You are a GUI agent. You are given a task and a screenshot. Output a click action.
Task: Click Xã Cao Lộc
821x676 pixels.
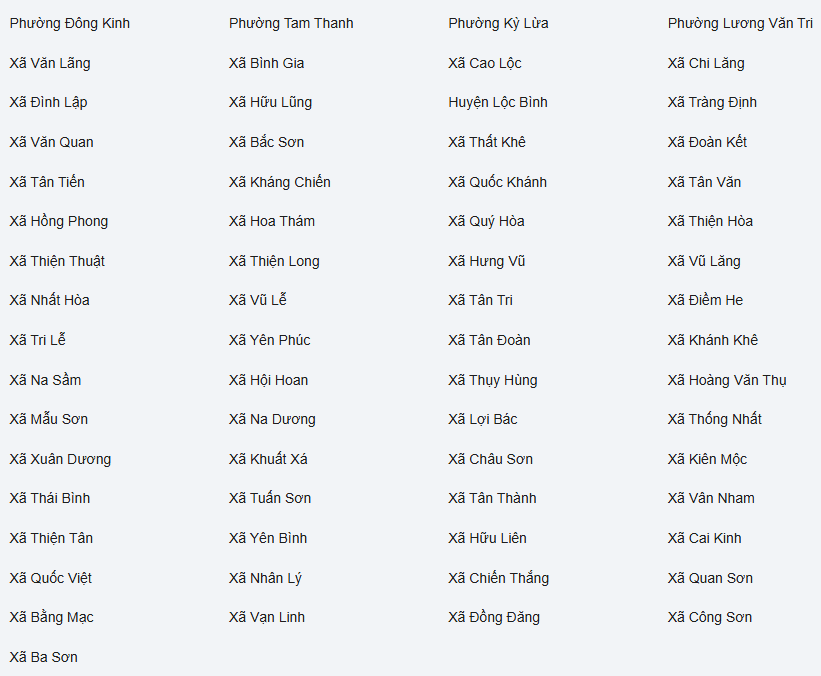485,63
